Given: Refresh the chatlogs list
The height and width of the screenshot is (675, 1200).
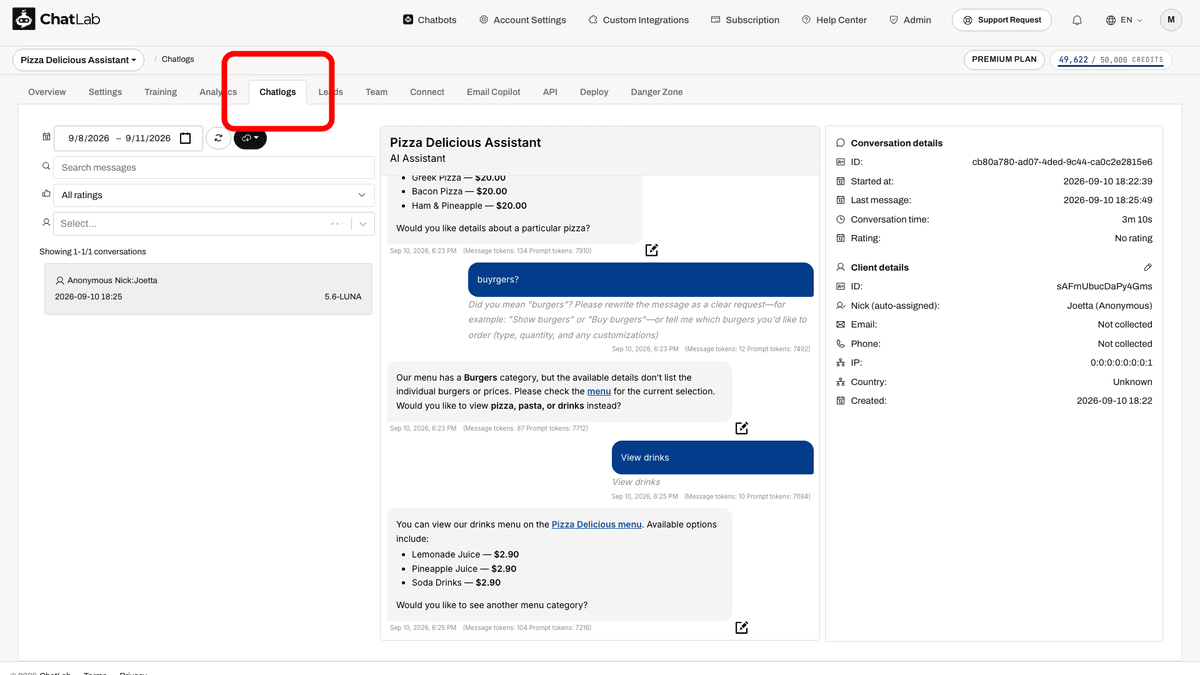Looking at the screenshot, I should pyautogui.click(x=219, y=138).
